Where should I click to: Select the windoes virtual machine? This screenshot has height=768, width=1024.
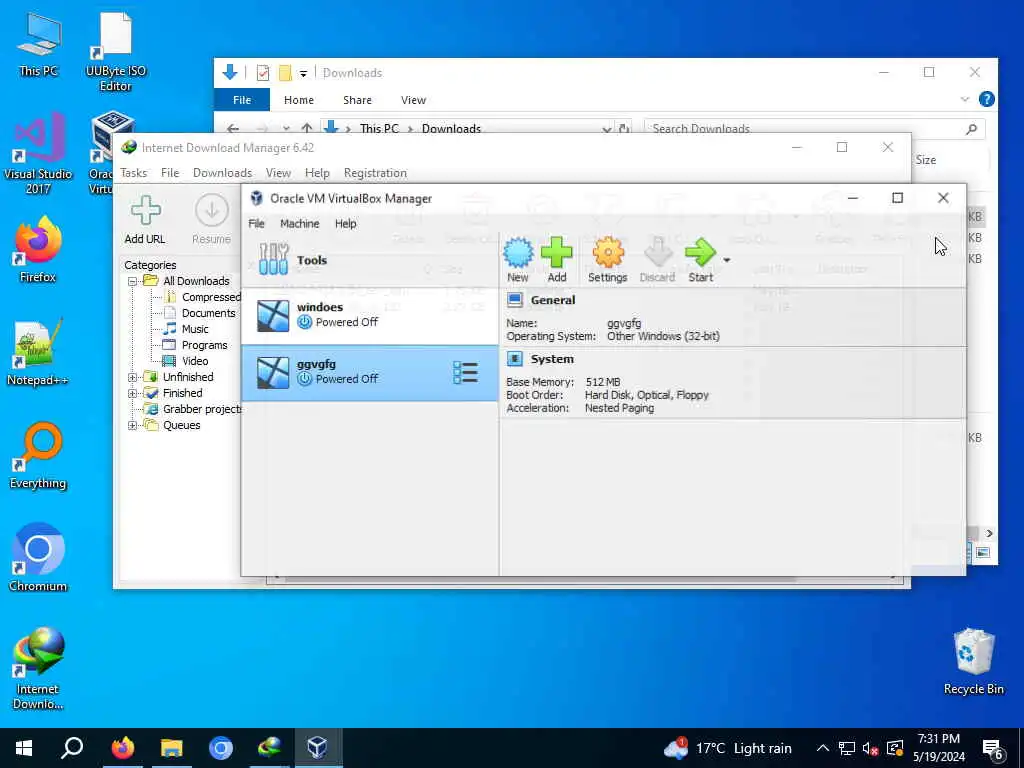[x=370, y=315]
